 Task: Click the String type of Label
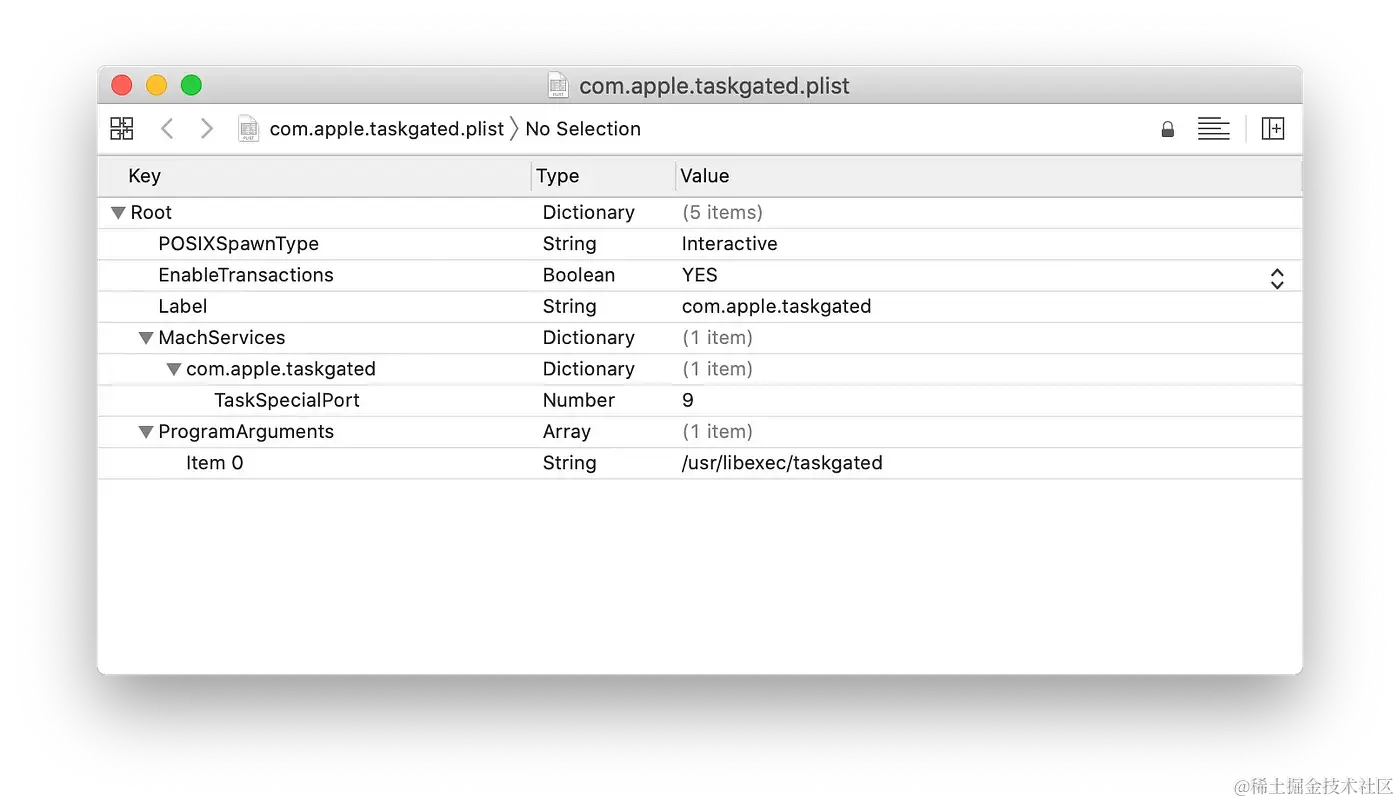pos(570,306)
